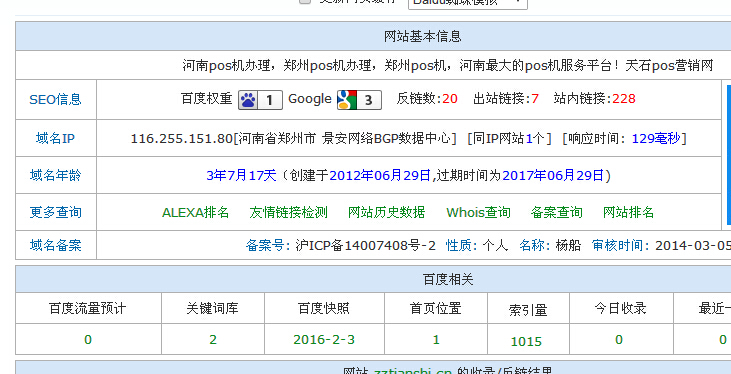
Task: Click the 更多查询 row label
Action: click(x=55, y=213)
